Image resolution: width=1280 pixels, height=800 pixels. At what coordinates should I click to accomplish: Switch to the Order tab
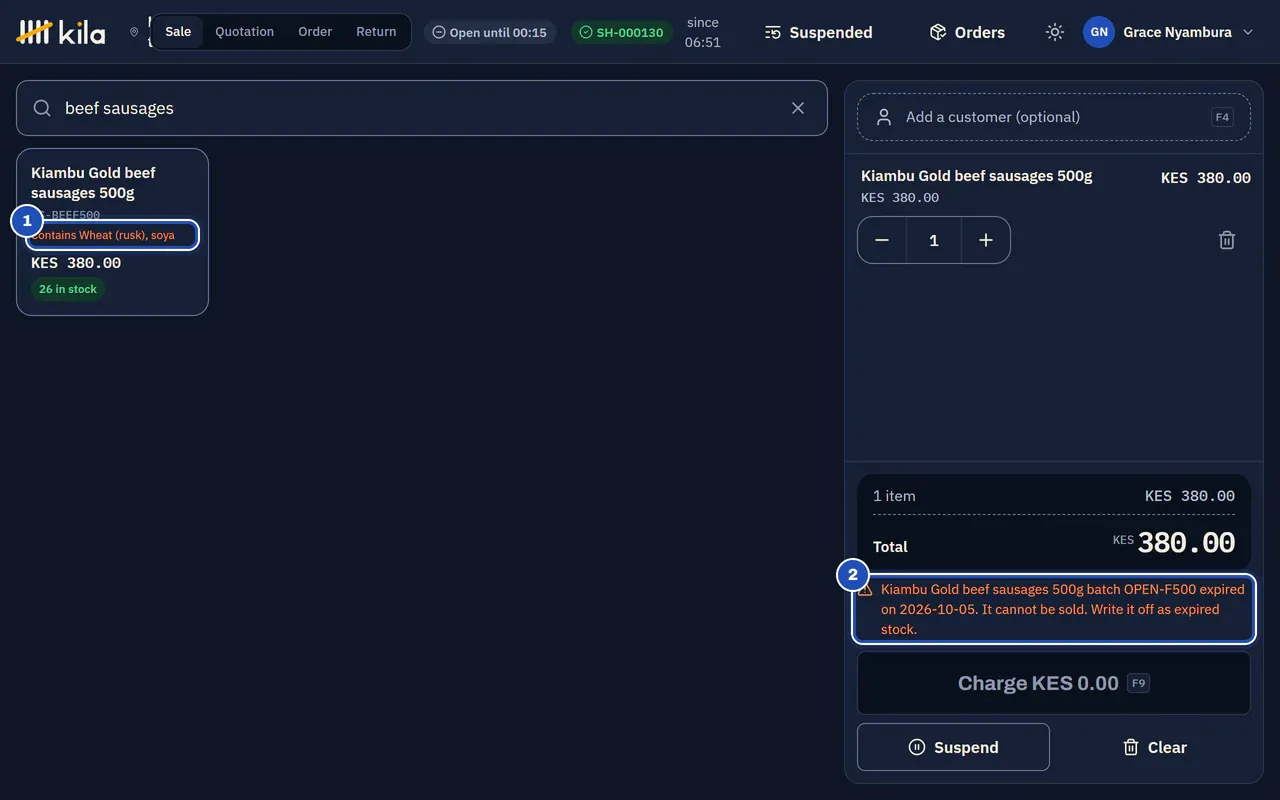315,32
